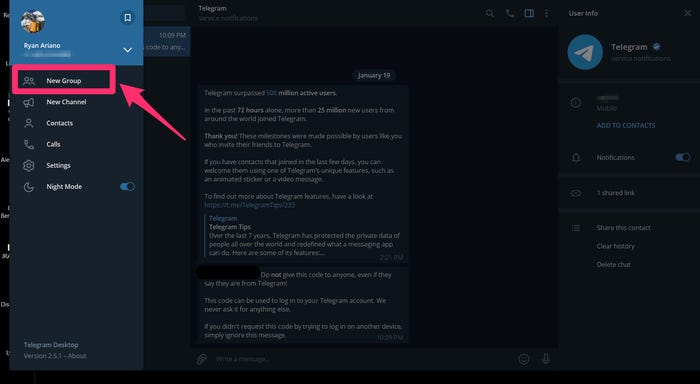Click the Telegram chat title in header
700x384 pixels.
click(x=212, y=8)
